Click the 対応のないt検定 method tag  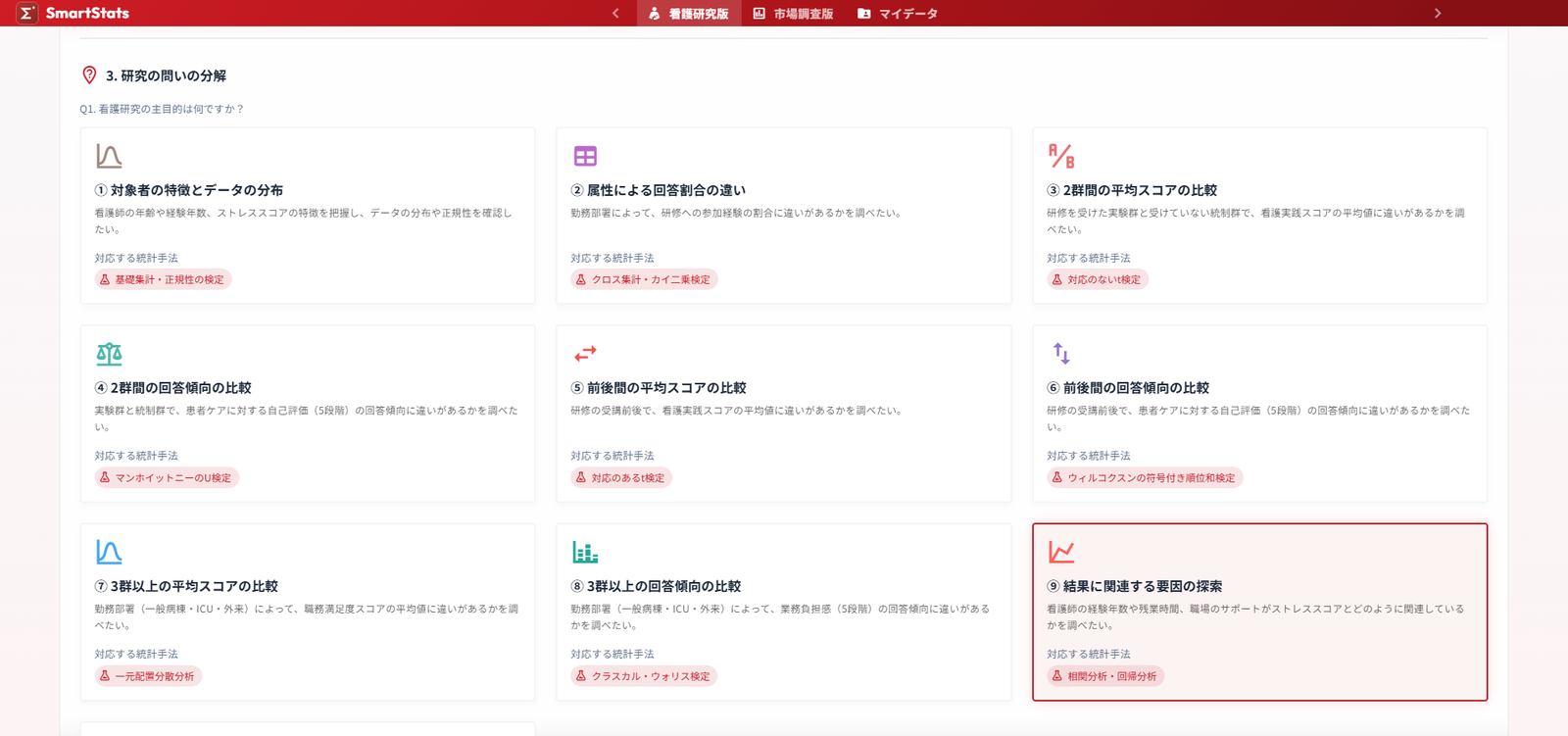click(1098, 279)
